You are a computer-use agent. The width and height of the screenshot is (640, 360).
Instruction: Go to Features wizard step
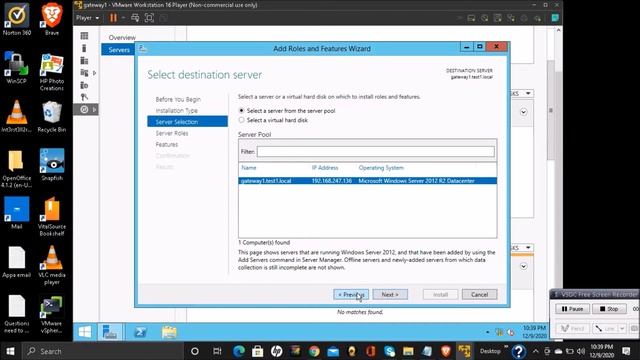point(167,144)
